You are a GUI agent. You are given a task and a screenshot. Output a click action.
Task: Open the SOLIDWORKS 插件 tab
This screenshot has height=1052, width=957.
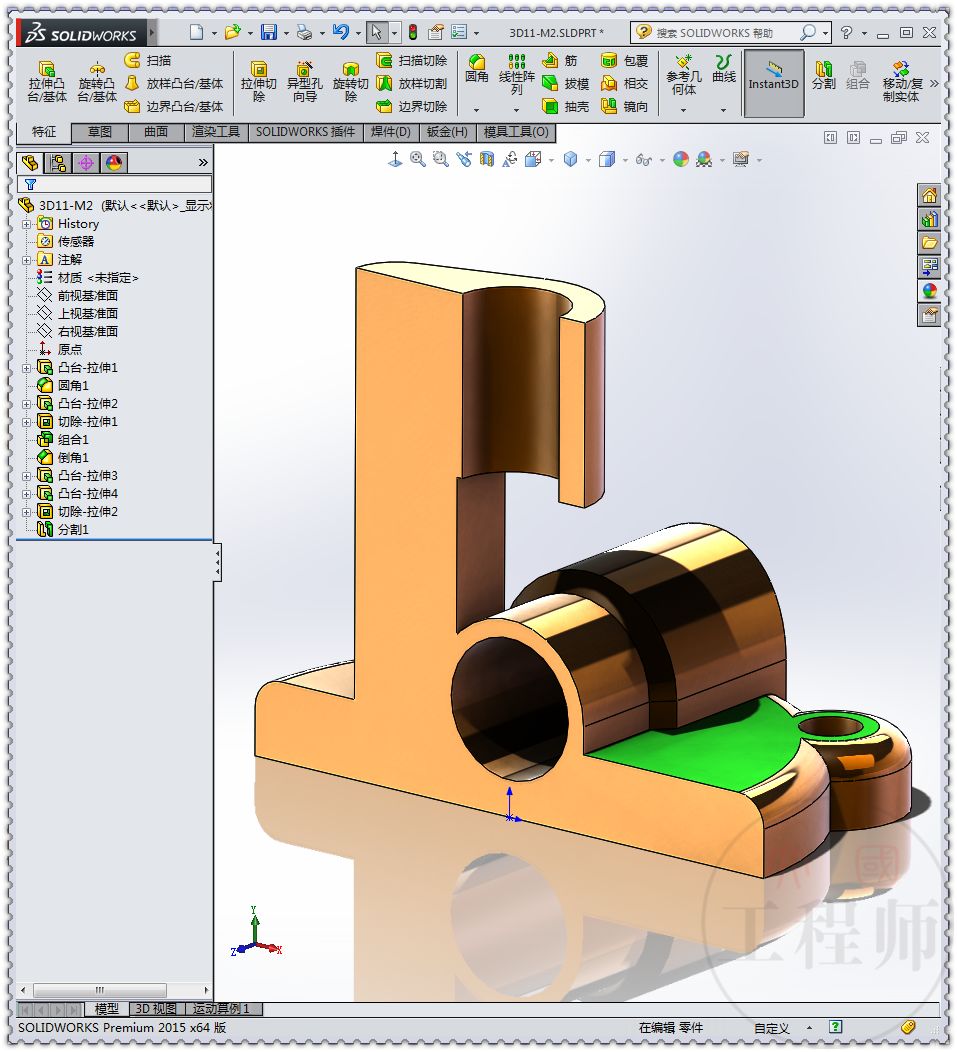[305, 132]
